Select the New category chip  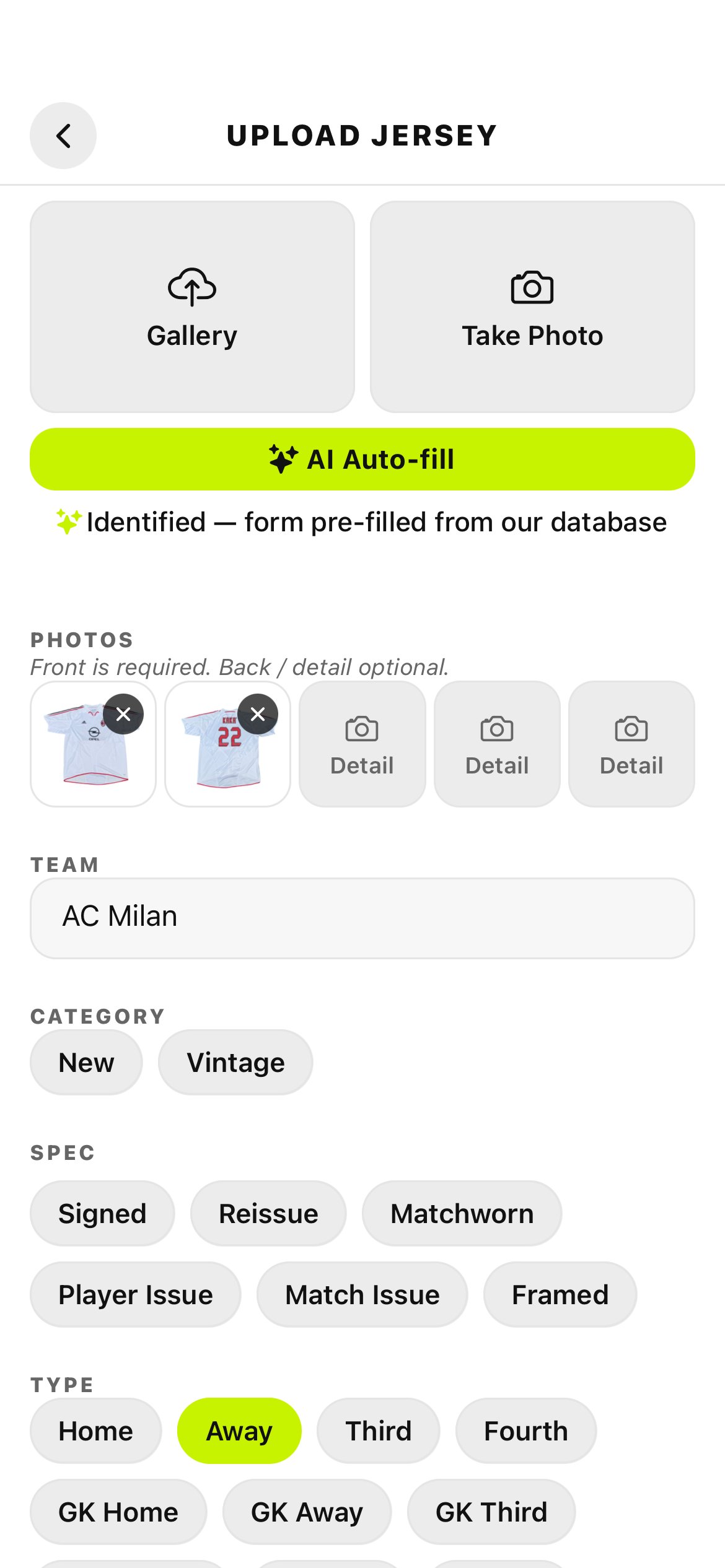(x=86, y=1063)
